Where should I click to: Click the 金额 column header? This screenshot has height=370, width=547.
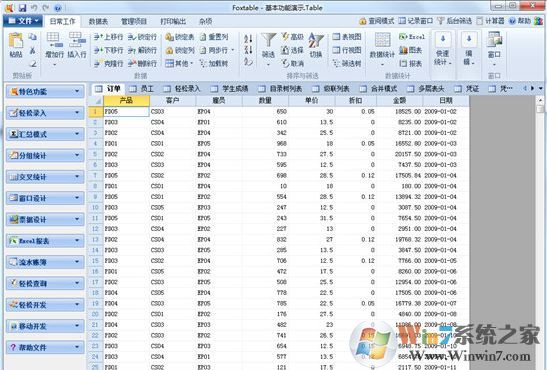[399, 101]
